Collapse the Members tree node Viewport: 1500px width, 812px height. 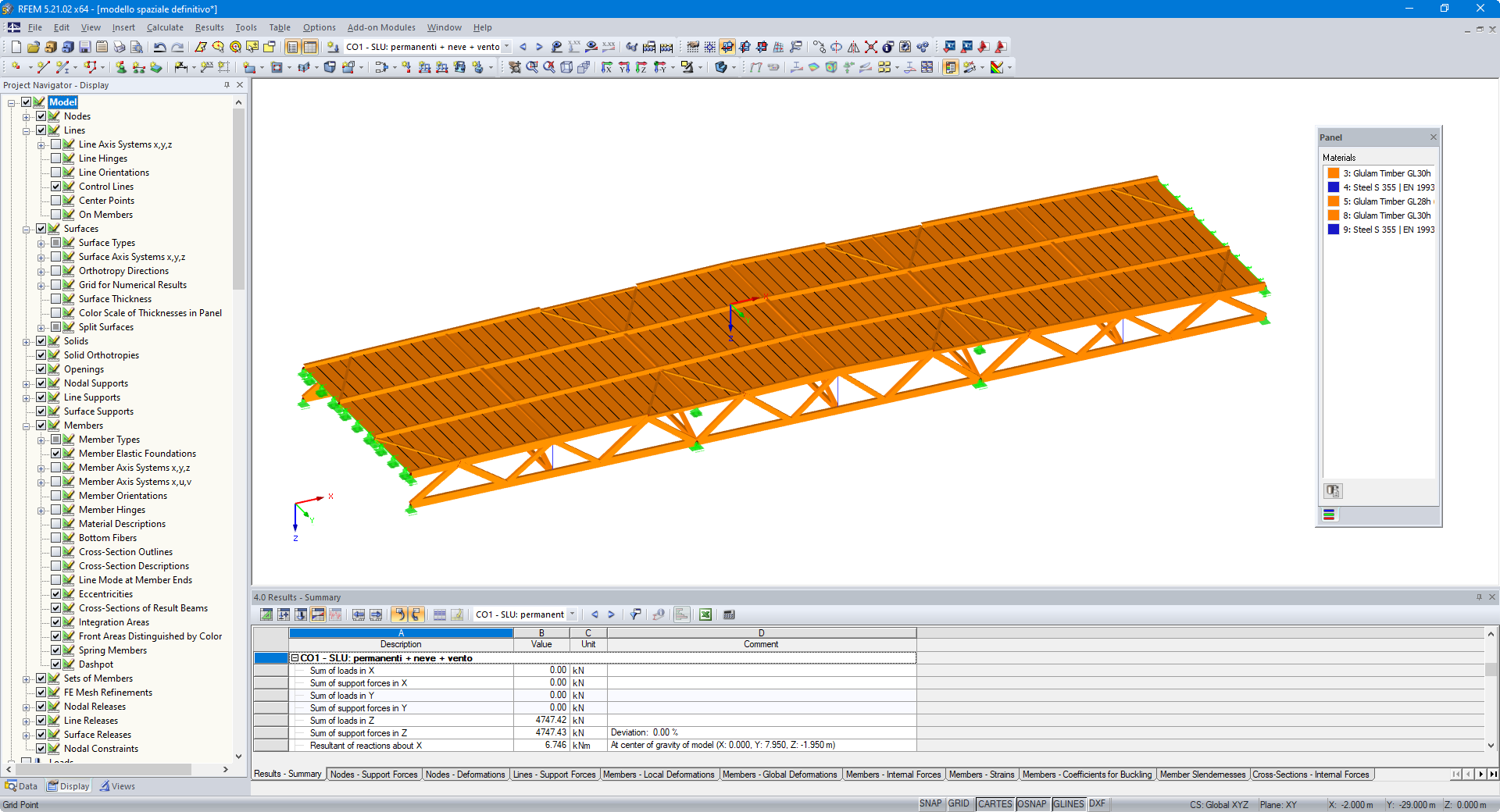point(27,426)
